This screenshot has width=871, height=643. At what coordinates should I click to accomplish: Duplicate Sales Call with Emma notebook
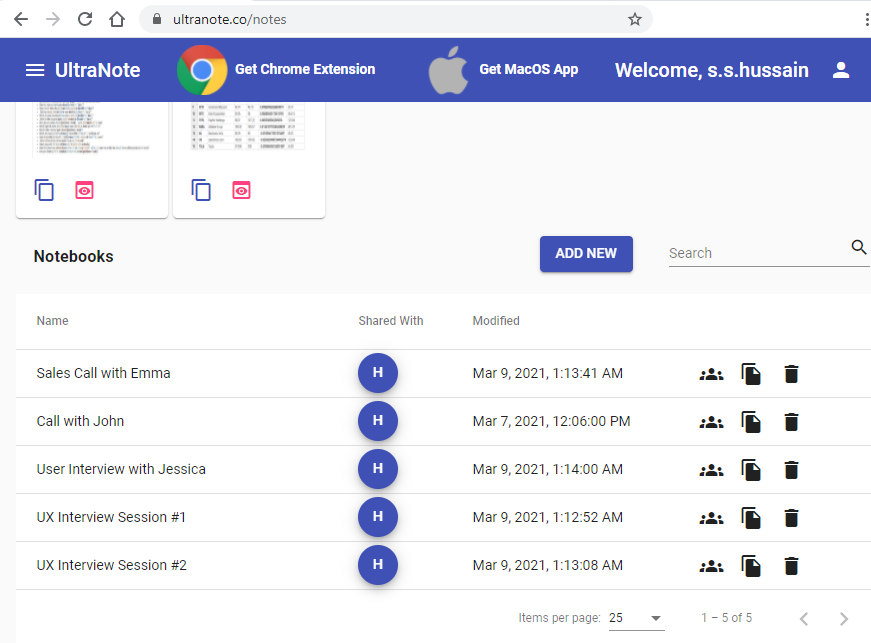click(751, 374)
